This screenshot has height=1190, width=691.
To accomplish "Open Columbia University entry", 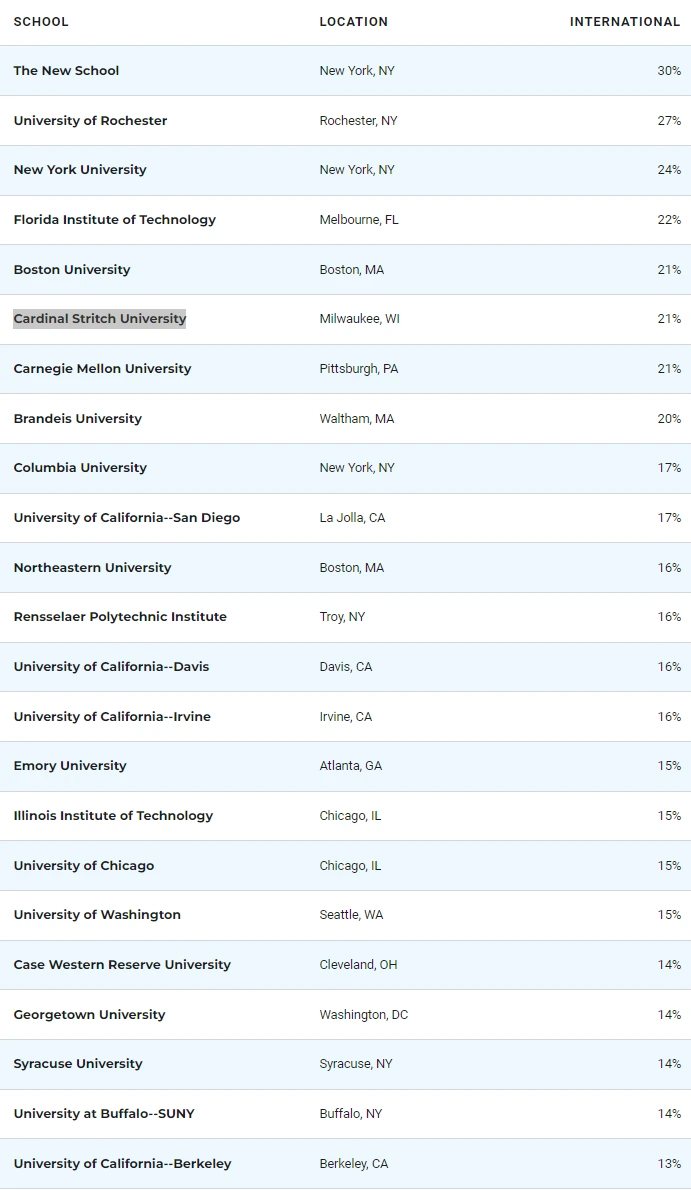I will click(x=80, y=468).
